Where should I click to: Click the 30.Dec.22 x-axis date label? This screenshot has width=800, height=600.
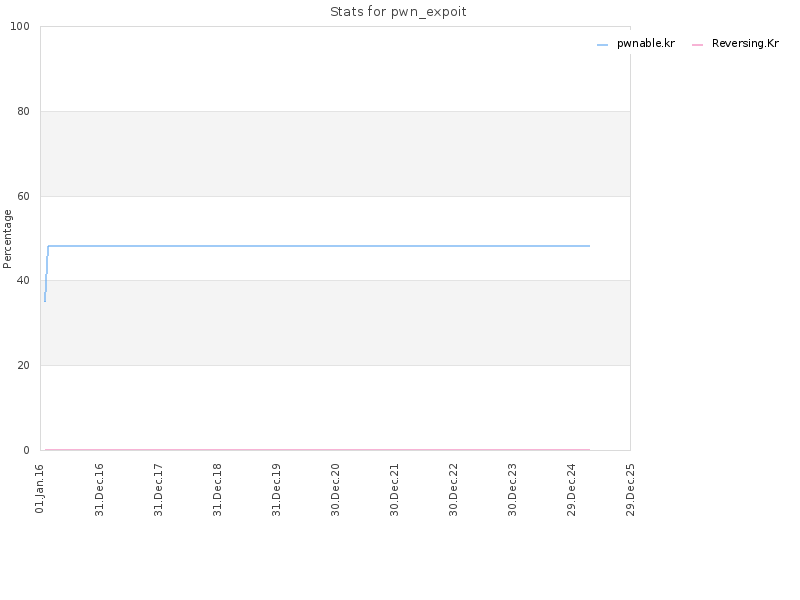[x=454, y=490]
